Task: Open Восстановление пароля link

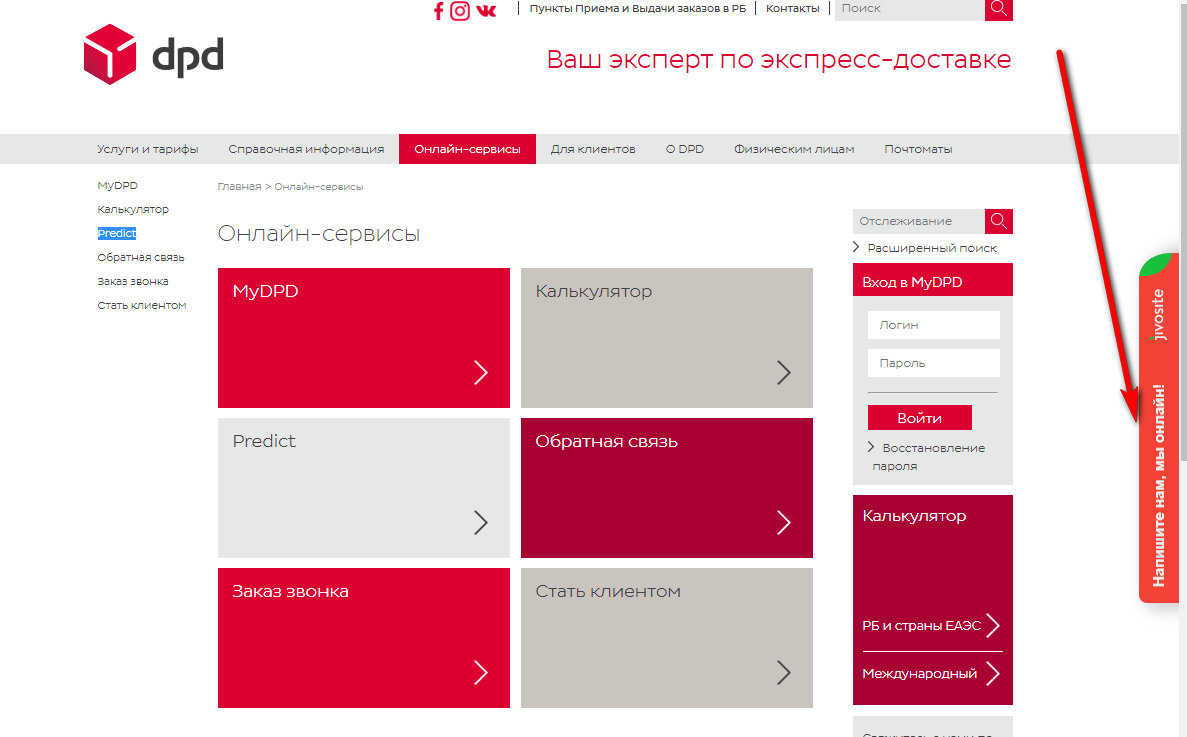Action: pyautogui.click(x=927, y=456)
